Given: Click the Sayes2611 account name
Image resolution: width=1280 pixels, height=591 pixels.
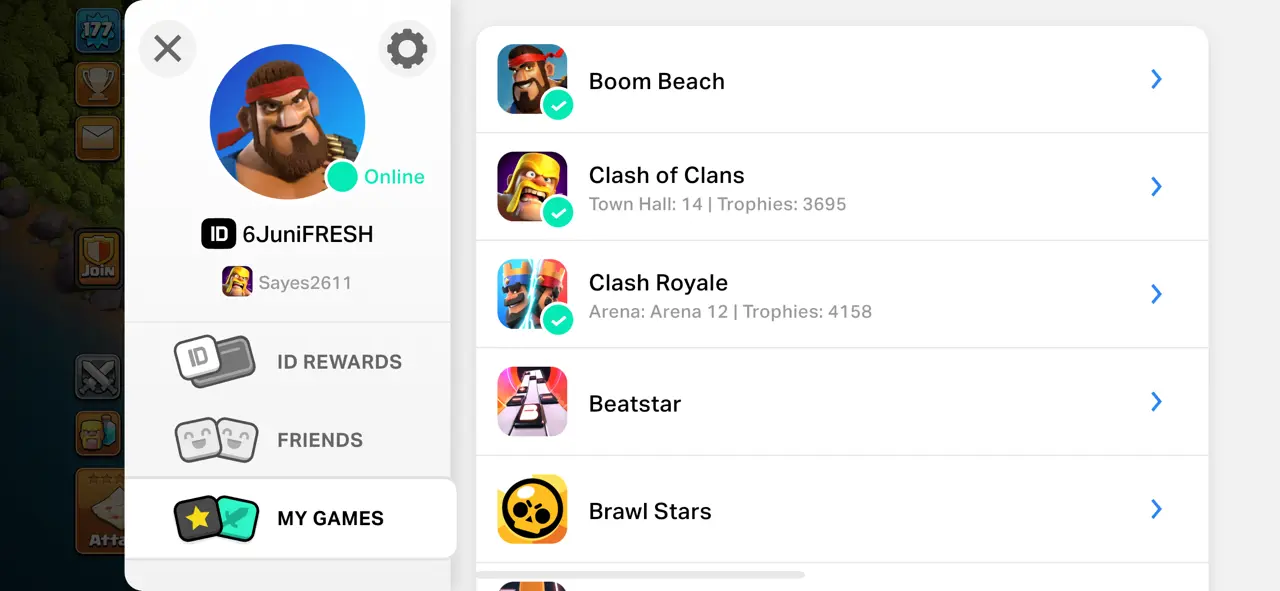Looking at the screenshot, I should [x=305, y=282].
